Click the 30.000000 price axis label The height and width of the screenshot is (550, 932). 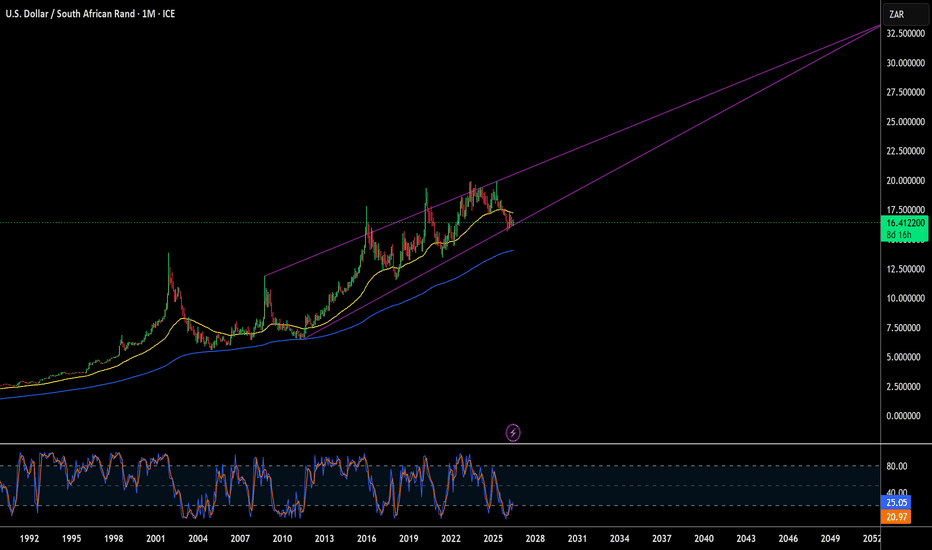(x=905, y=63)
